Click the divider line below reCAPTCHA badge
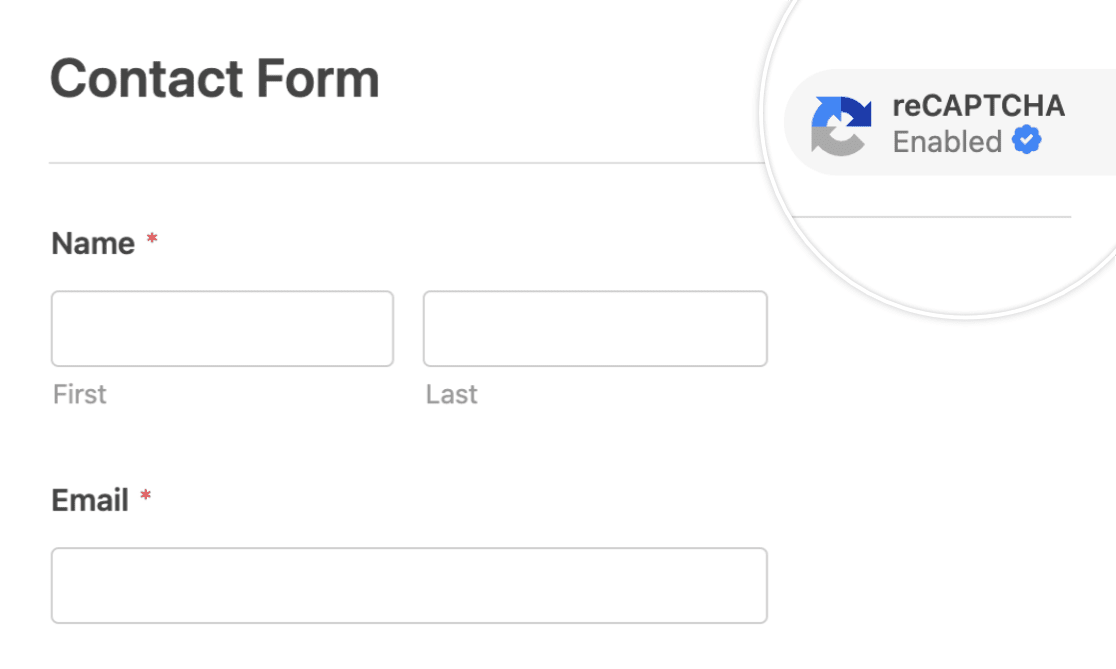The height and width of the screenshot is (669, 1116). [x=930, y=216]
